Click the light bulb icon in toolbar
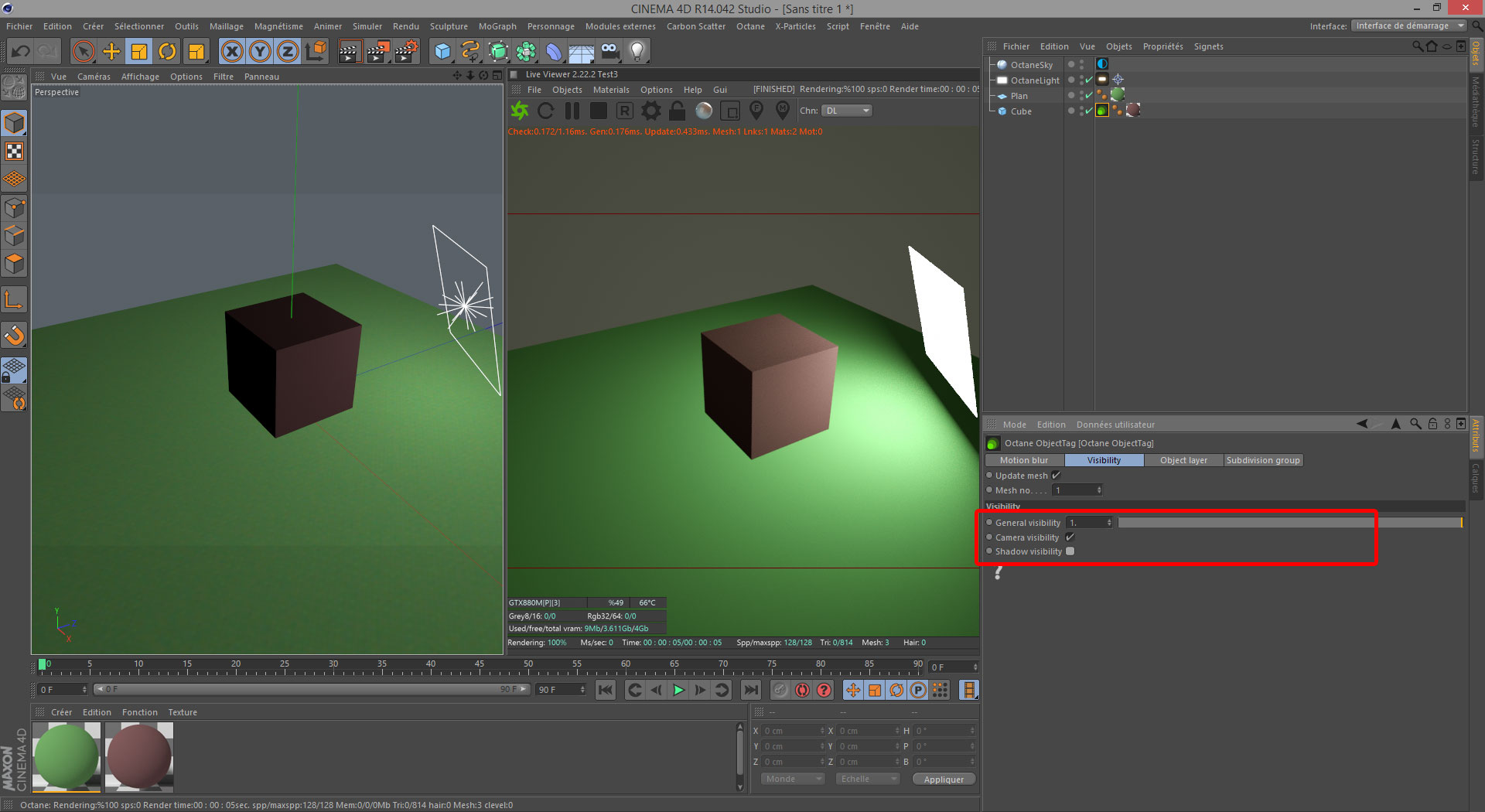1485x812 pixels. point(637,52)
